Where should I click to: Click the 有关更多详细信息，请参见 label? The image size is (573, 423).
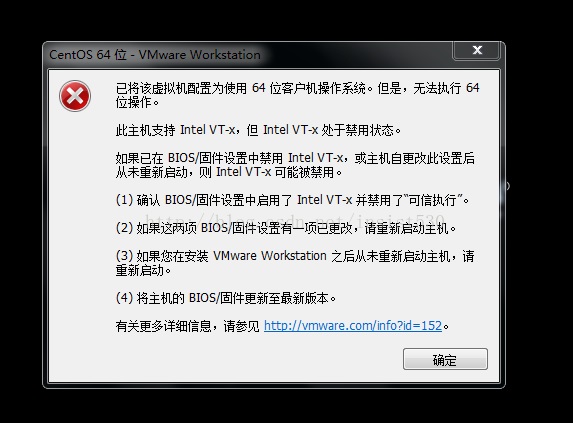(187, 326)
